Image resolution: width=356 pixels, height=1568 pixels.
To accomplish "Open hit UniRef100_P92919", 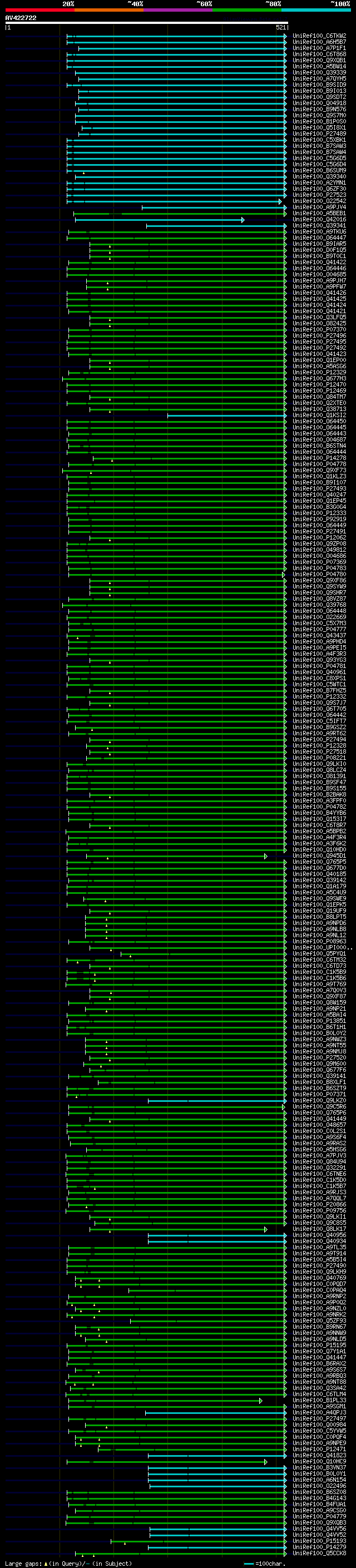I will click(x=319, y=519).
